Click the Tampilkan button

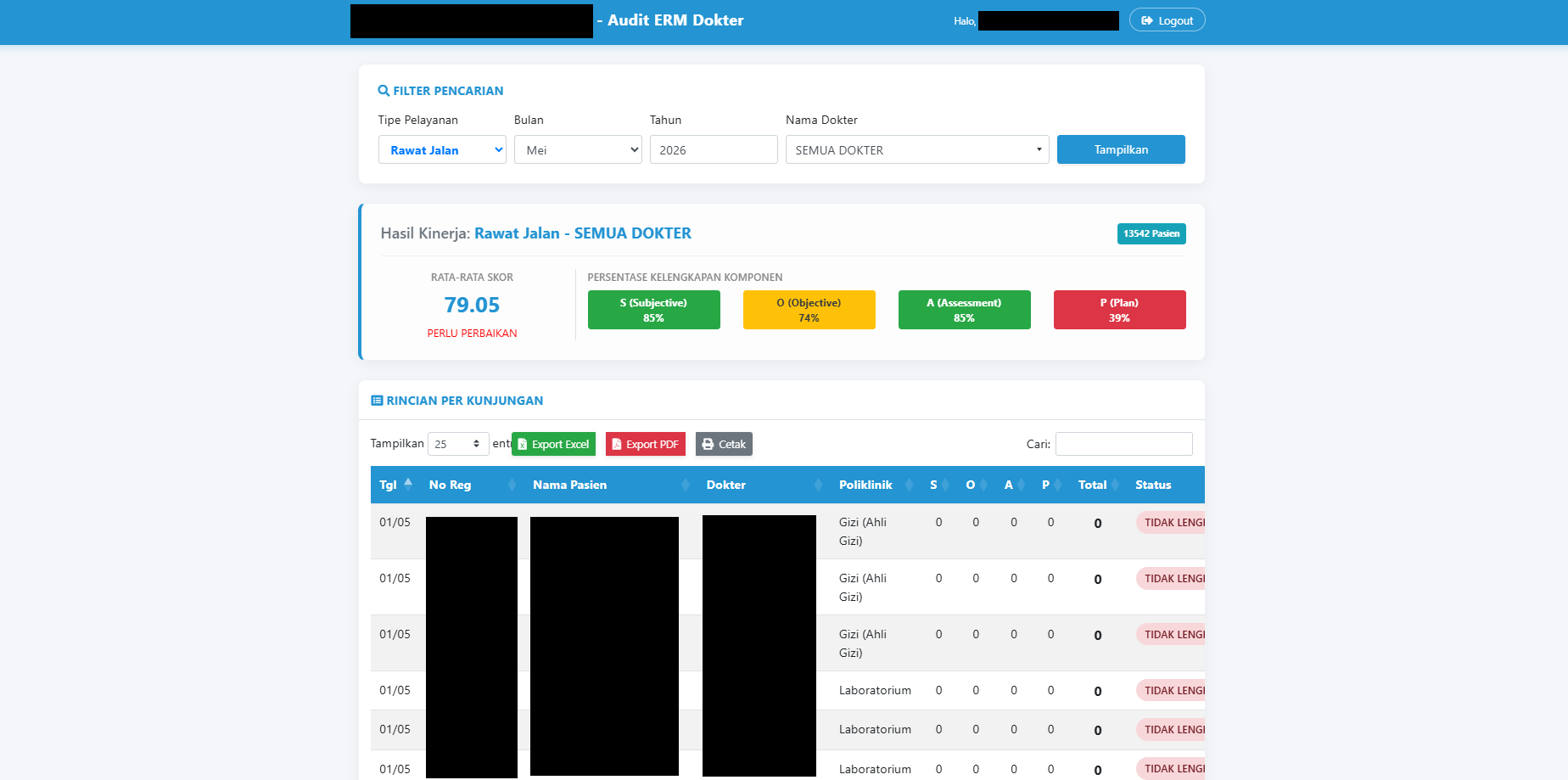click(1121, 149)
